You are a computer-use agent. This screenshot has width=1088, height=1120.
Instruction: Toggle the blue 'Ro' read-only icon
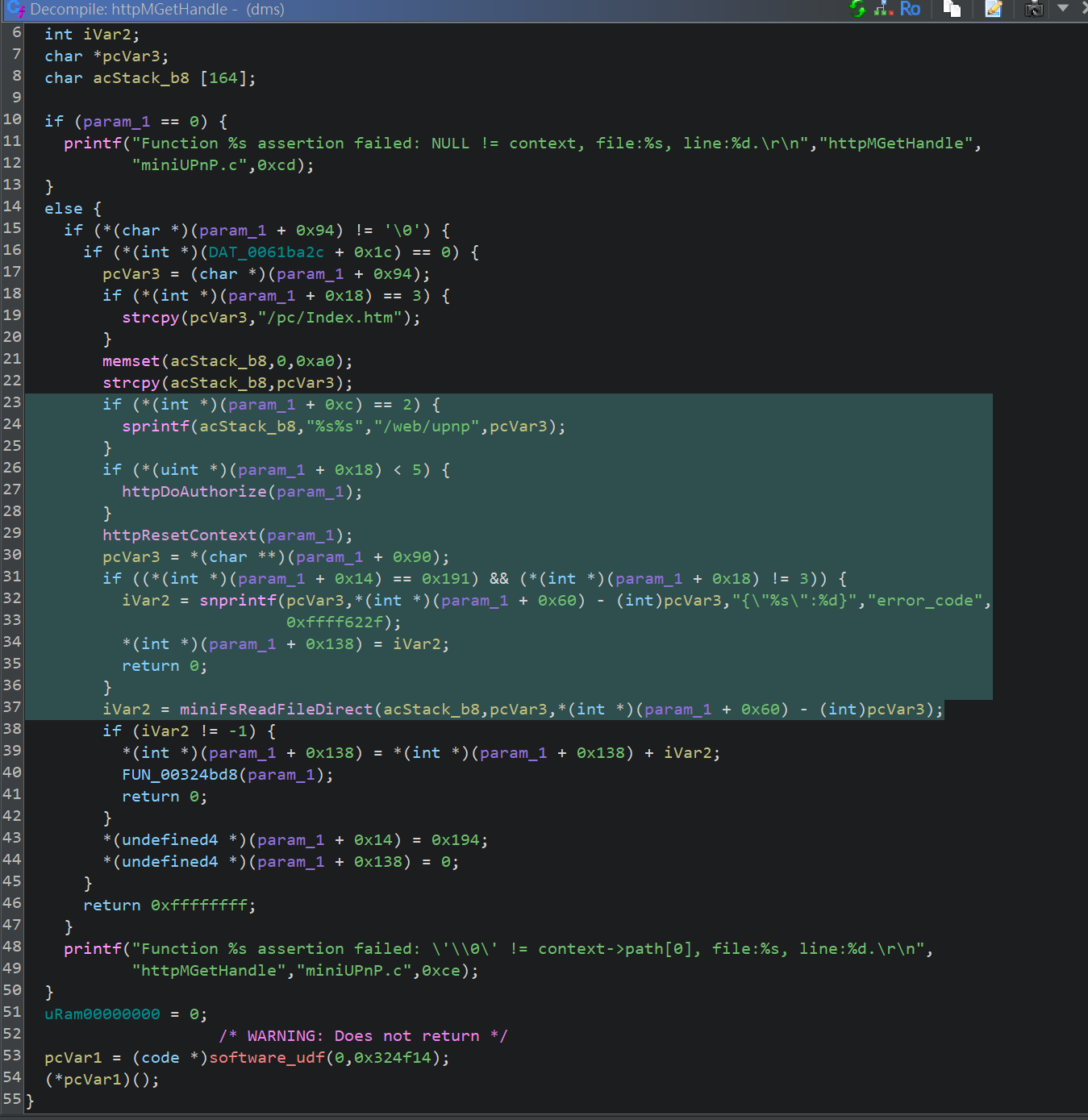click(x=910, y=9)
